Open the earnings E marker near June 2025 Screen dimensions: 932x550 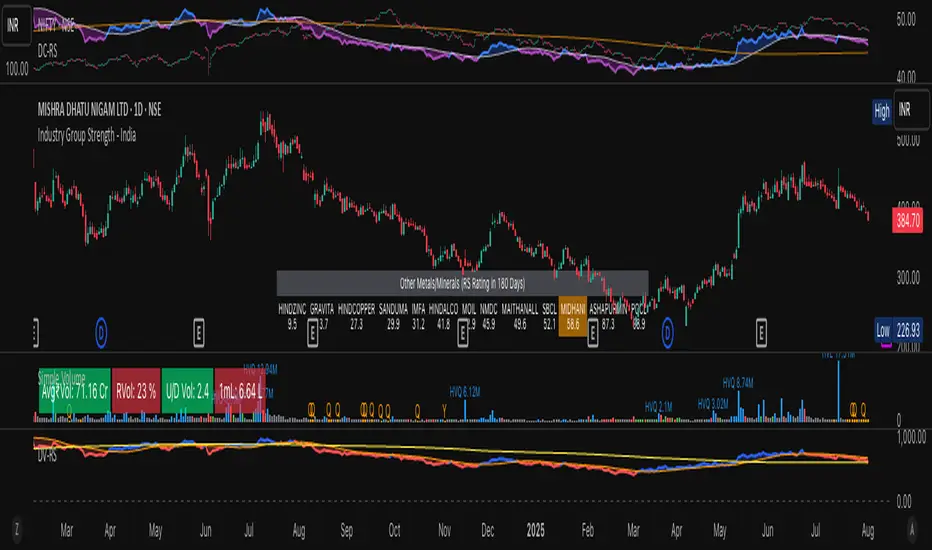click(x=761, y=333)
